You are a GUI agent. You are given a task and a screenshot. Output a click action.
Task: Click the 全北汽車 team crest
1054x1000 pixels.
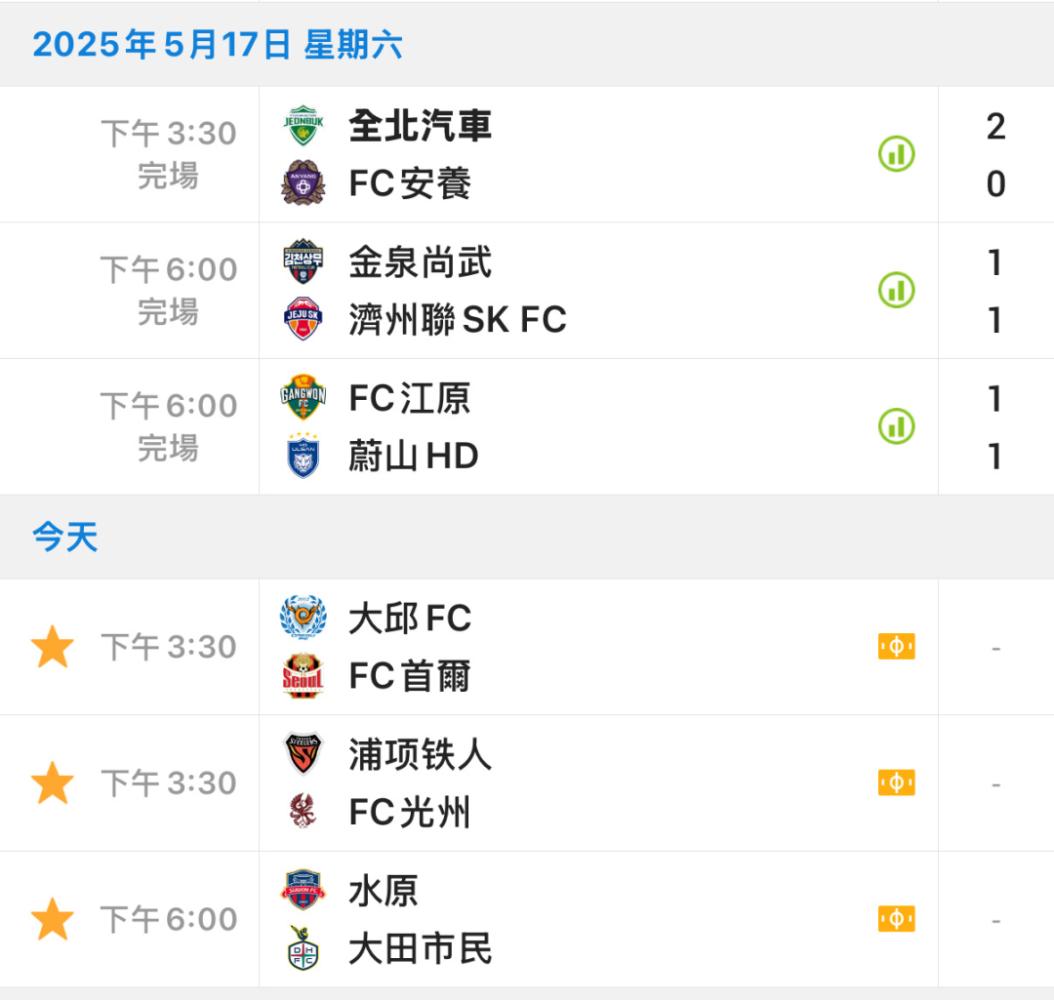303,126
